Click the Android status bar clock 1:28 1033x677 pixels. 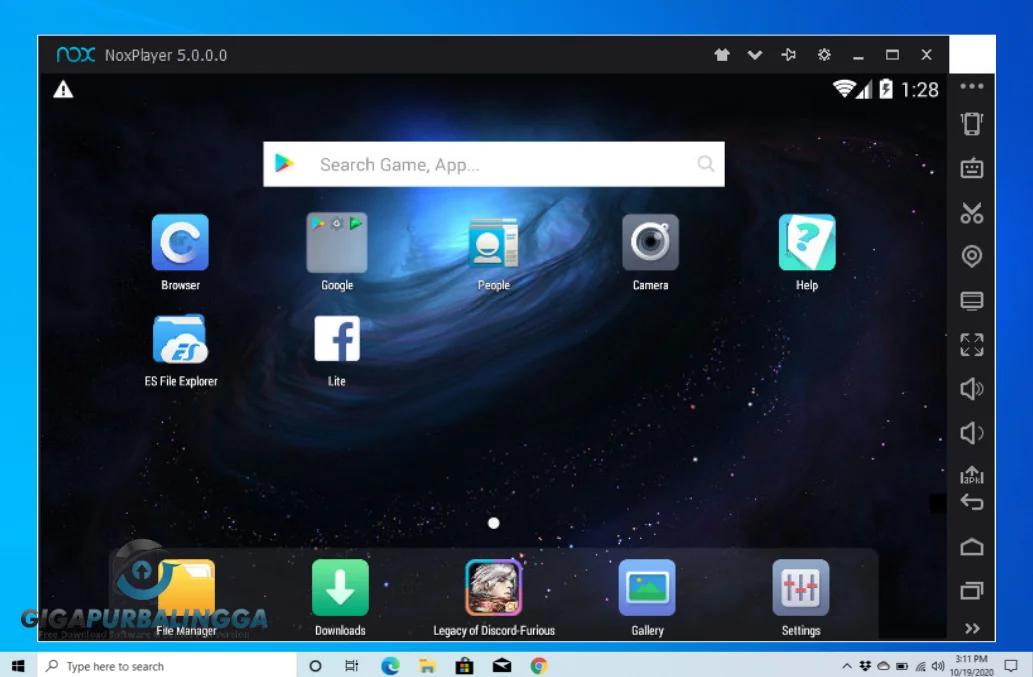click(x=920, y=90)
